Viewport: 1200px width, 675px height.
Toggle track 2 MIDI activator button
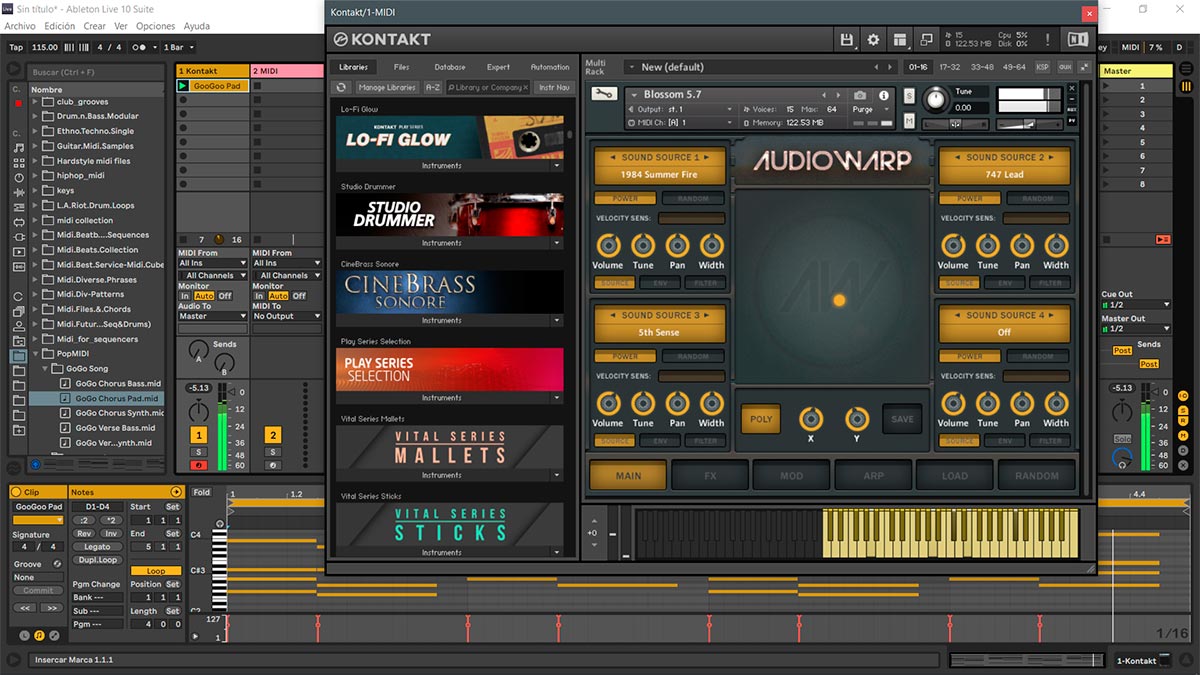coord(273,435)
